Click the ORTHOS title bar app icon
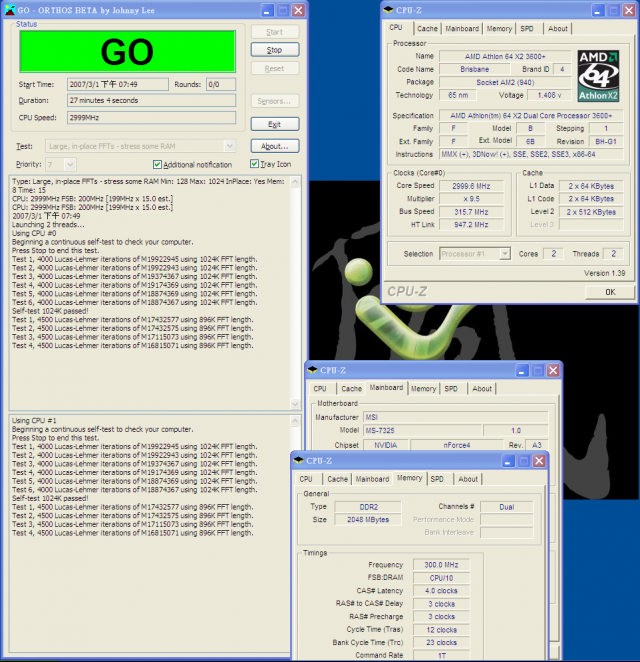 coord(10,10)
